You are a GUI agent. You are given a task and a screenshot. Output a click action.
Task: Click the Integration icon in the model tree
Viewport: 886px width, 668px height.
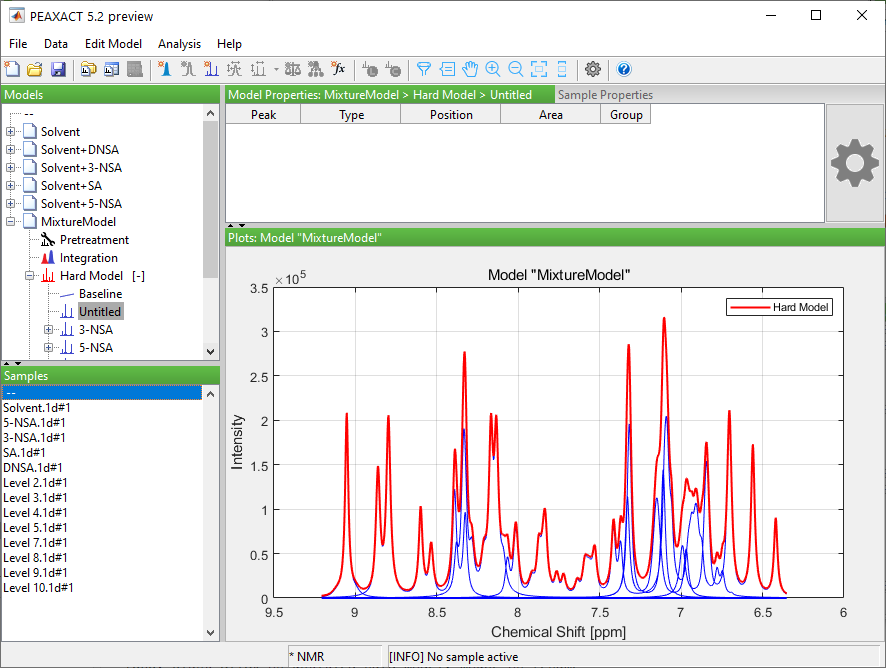[x=48, y=257]
